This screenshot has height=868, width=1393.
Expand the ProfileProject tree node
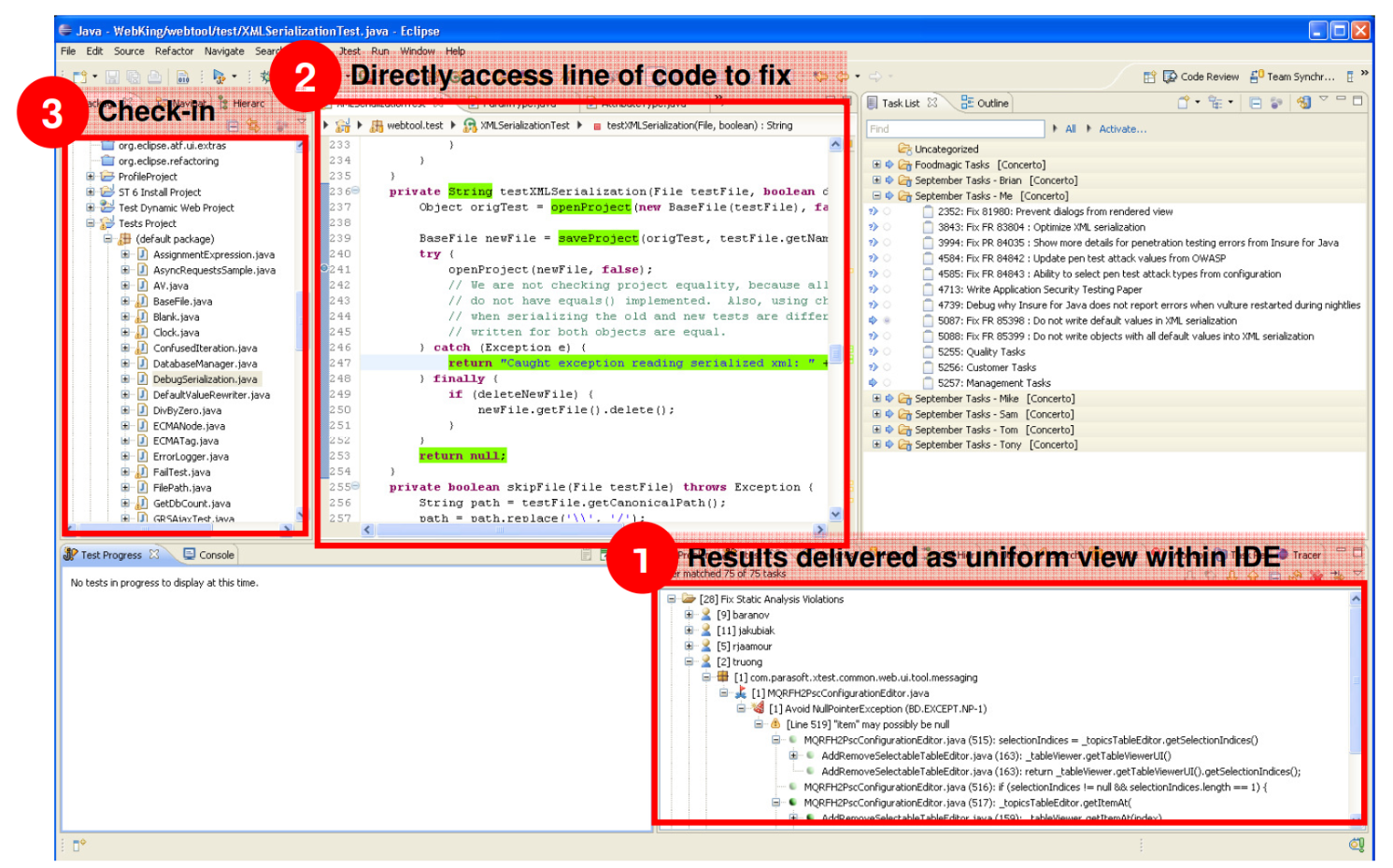coord(91,177)
